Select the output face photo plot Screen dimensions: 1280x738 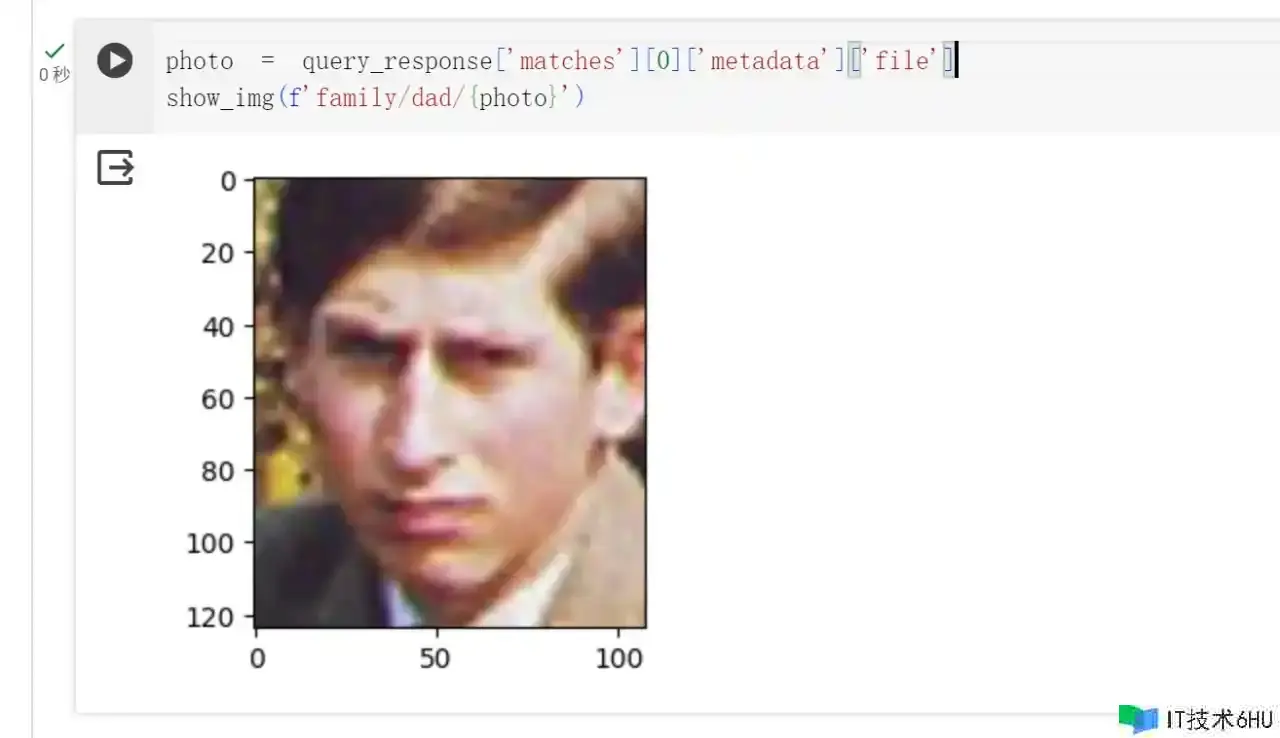pyautogui.click(x=450, y=402)
